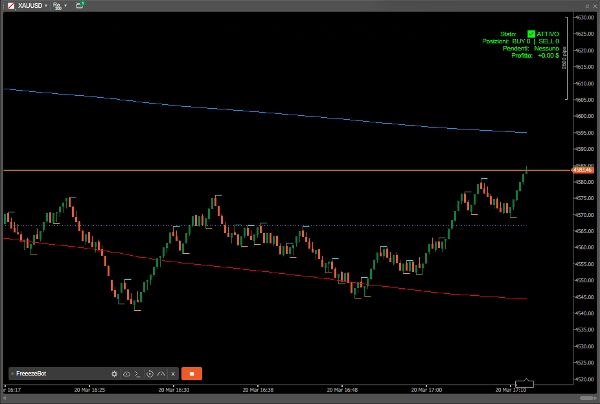Click the 'Pendenti: Nessuno' overlay text
600x404 pixels.
(531, 49)
